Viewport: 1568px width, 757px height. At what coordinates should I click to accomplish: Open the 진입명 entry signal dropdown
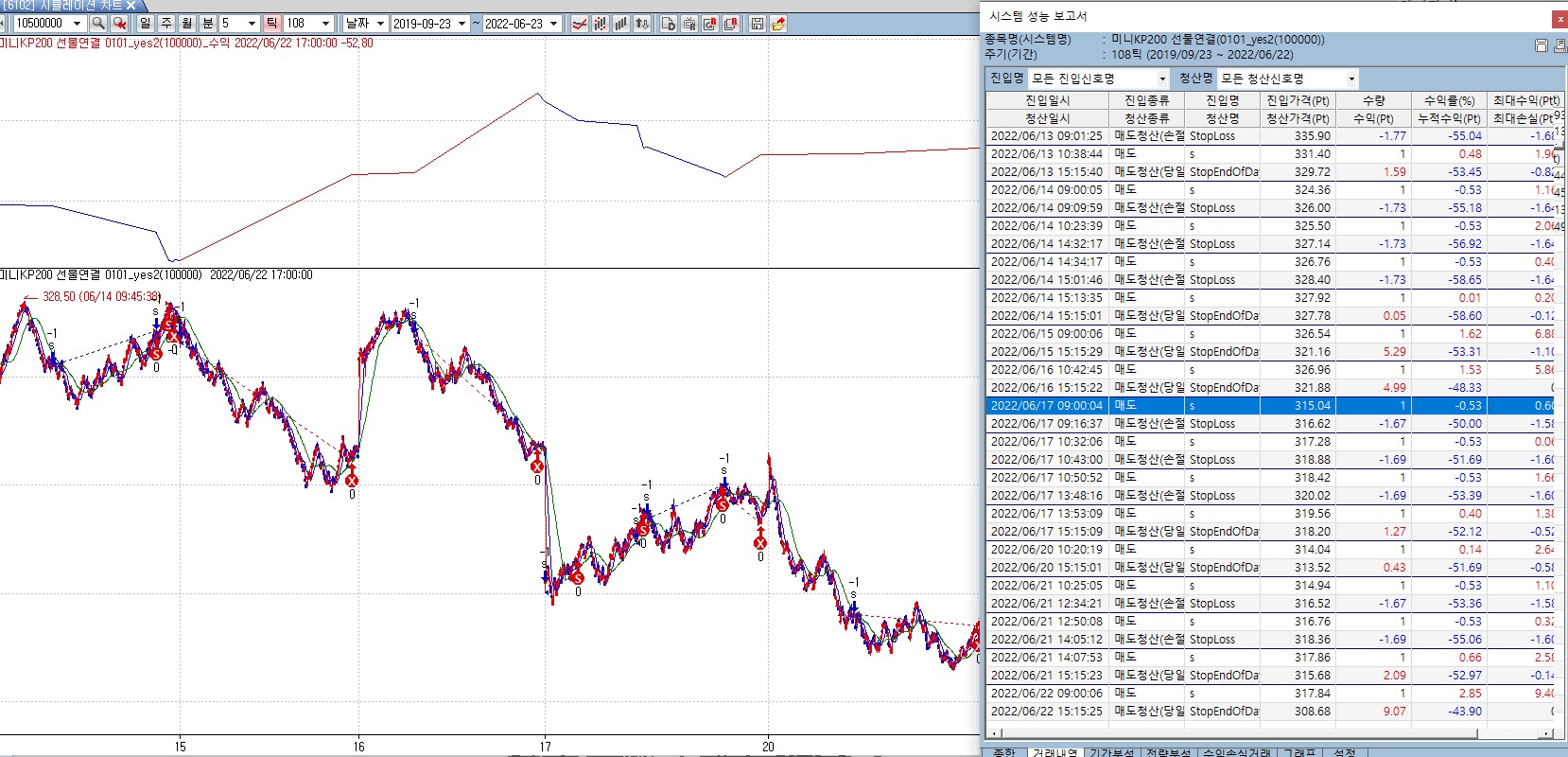coord(1162,79)
